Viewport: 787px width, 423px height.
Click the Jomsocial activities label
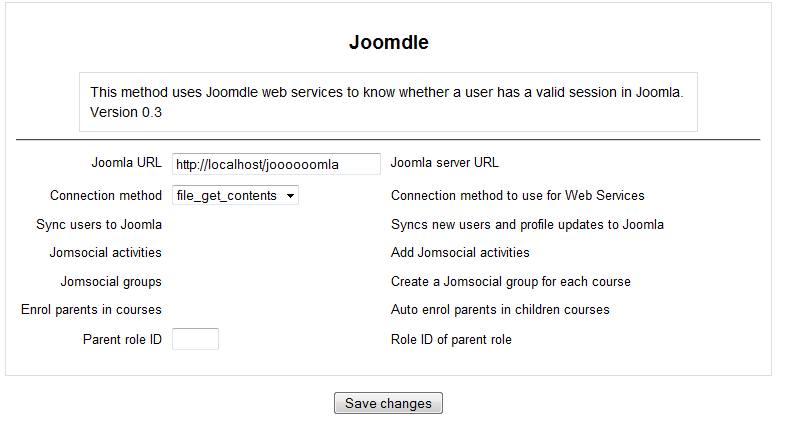click(105, 252)
